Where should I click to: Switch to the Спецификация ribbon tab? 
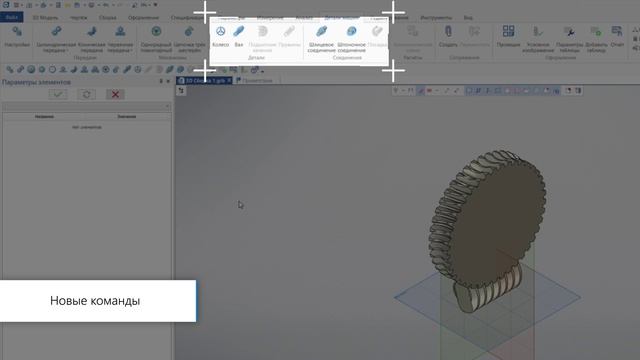click(188, 18)
